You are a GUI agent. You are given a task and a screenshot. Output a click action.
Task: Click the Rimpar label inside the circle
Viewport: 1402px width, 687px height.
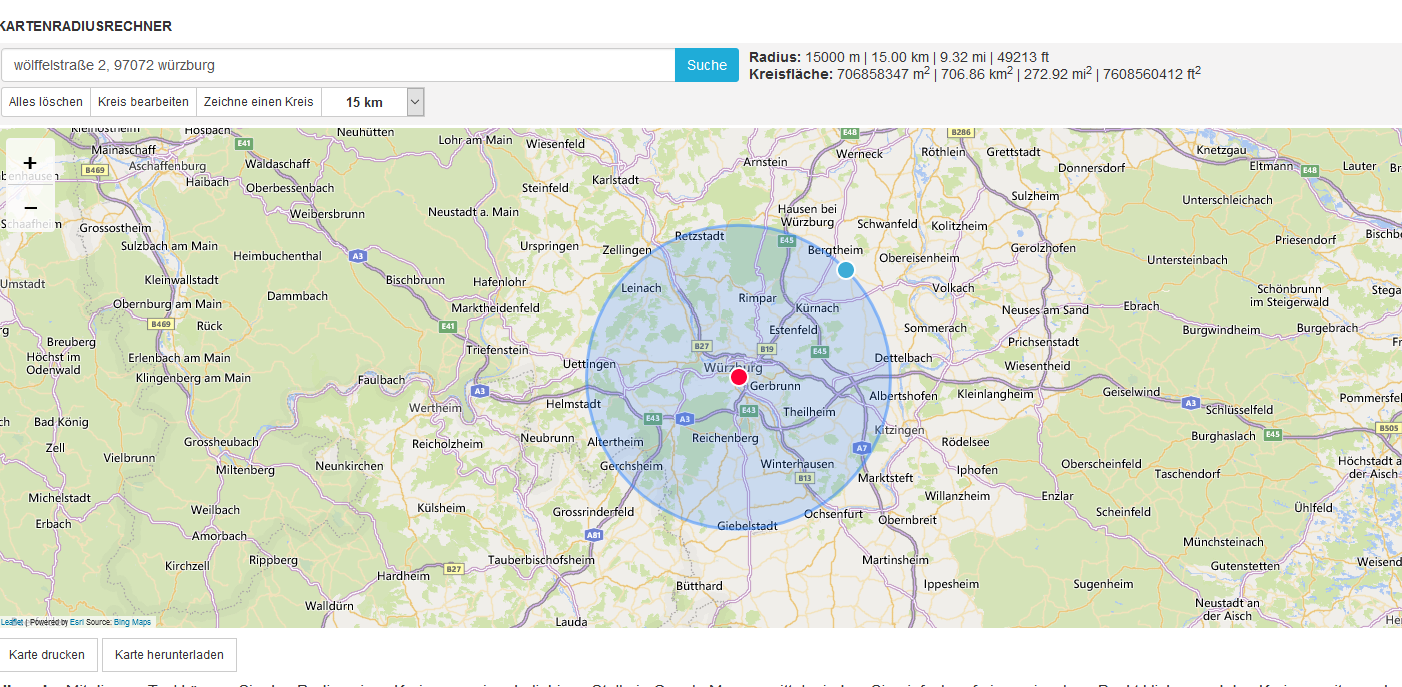[x=757, y=298]
